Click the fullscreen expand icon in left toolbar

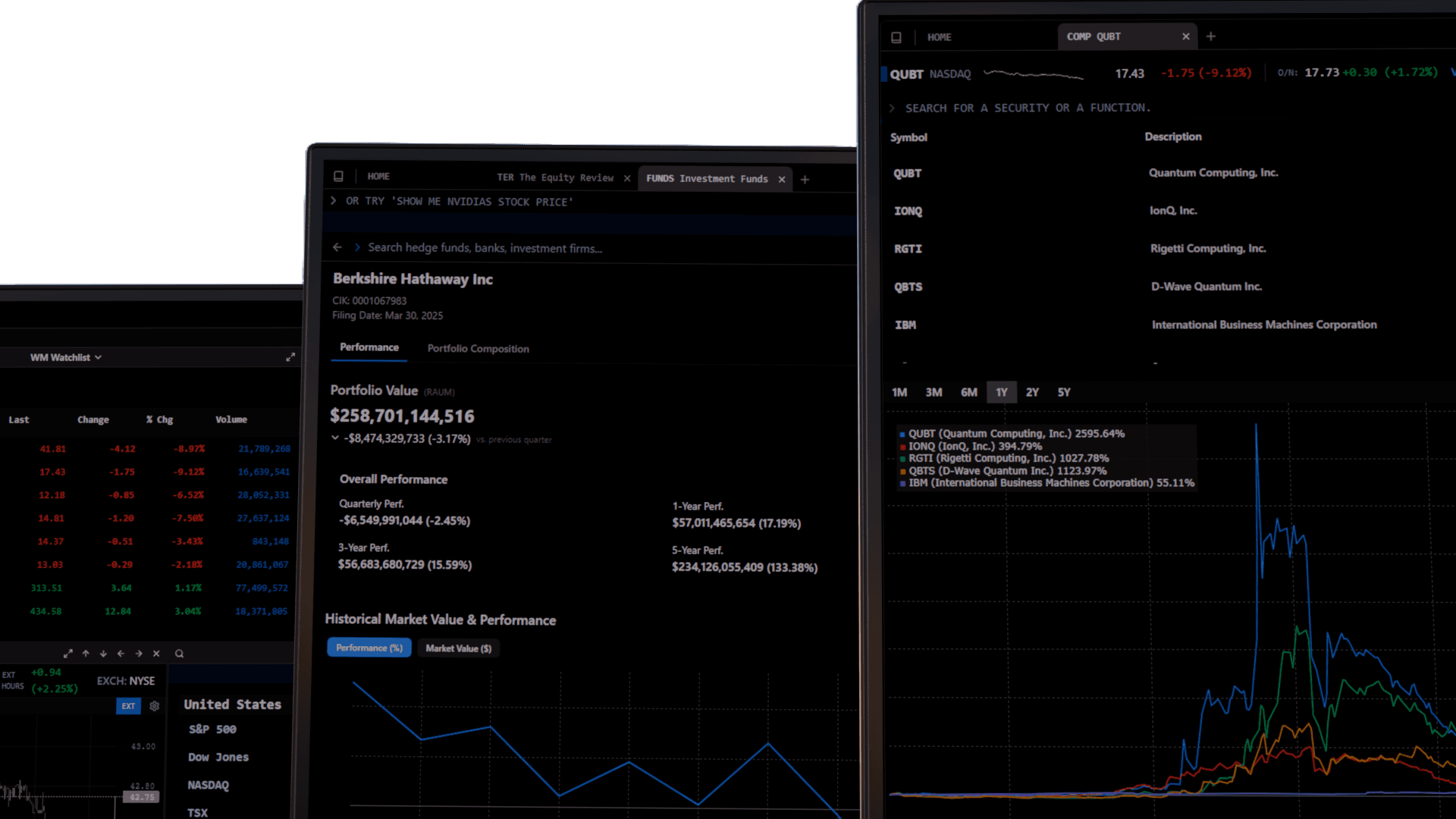68,654
